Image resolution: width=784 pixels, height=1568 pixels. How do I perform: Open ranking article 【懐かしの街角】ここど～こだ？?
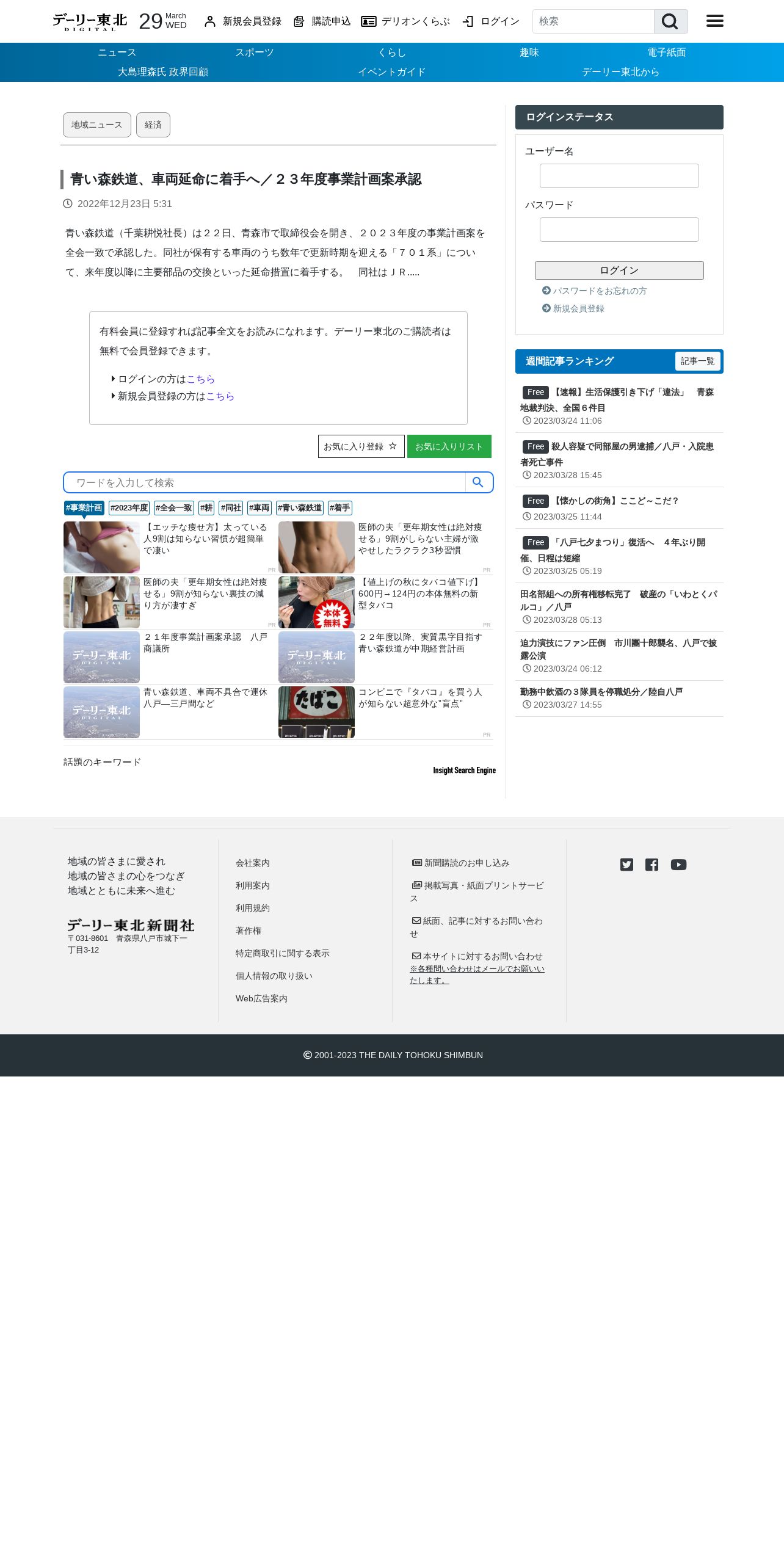[x=615, y=501]
